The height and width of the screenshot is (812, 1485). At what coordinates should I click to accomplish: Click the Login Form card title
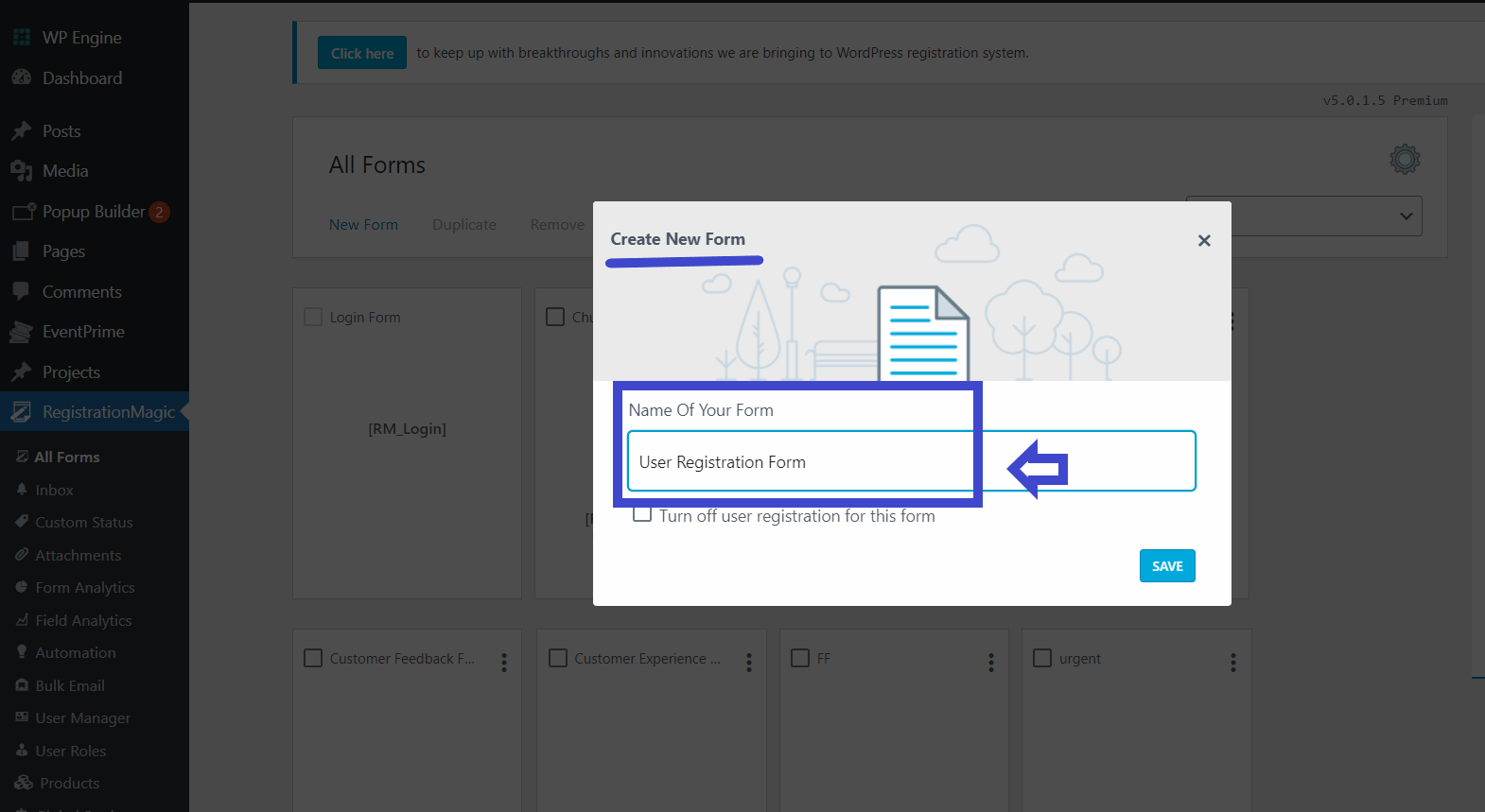pyautogui.click(x=365, y=317)
